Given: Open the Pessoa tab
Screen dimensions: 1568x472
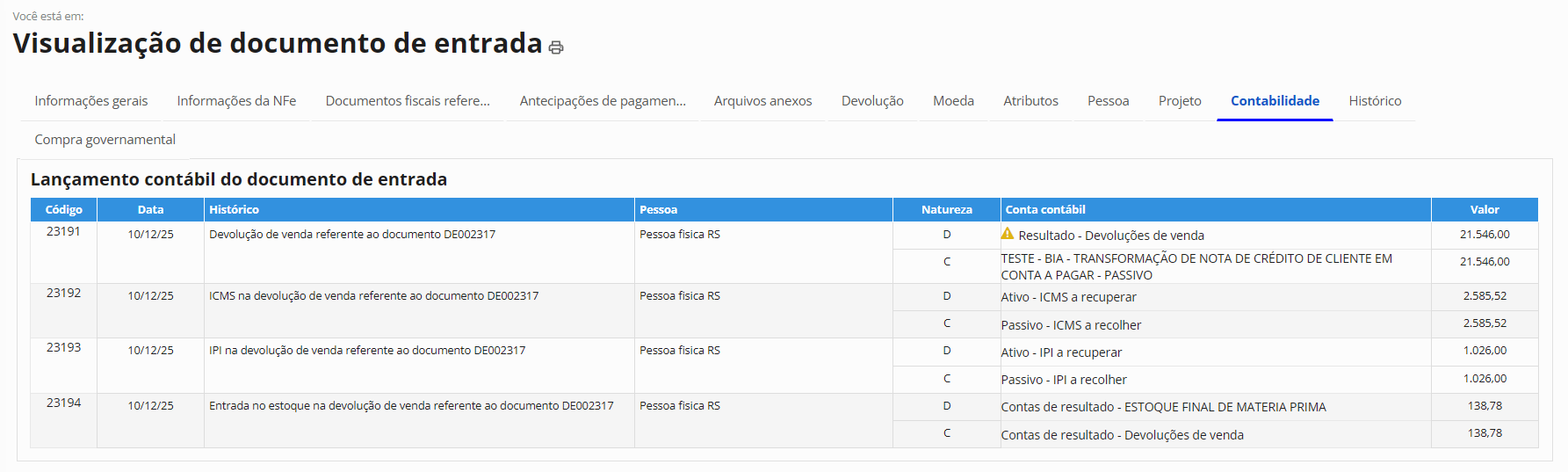Looking at the screenshot, I should click(x=1108, y=101).
